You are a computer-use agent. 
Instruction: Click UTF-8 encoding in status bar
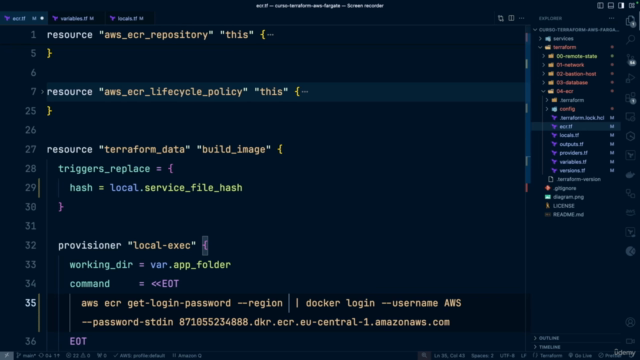tap(507, 356)
